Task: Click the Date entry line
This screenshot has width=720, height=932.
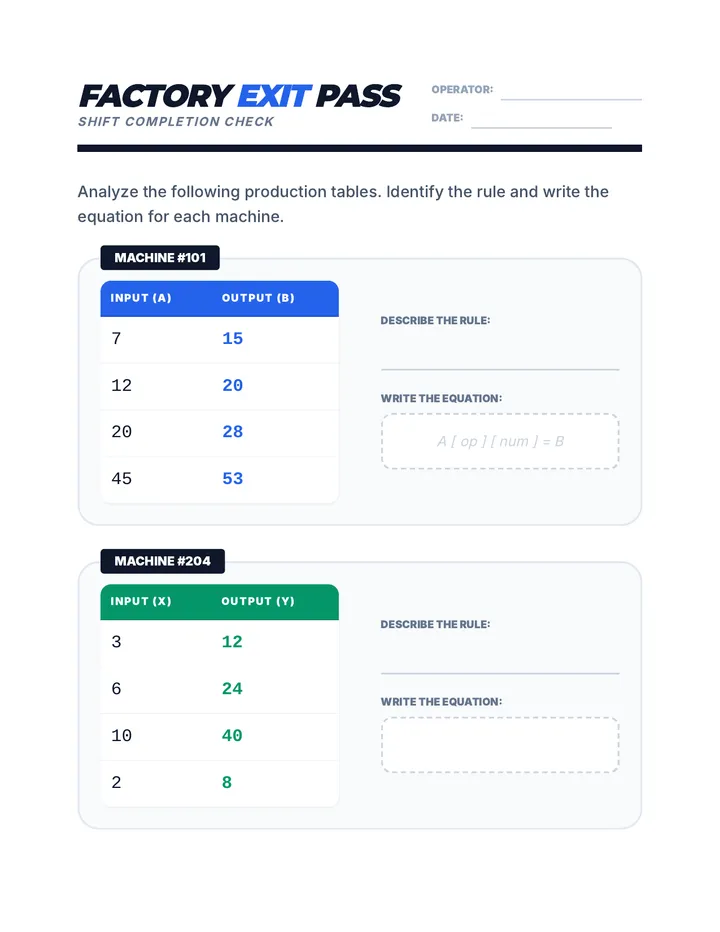Action: click(x=541, y=127)
